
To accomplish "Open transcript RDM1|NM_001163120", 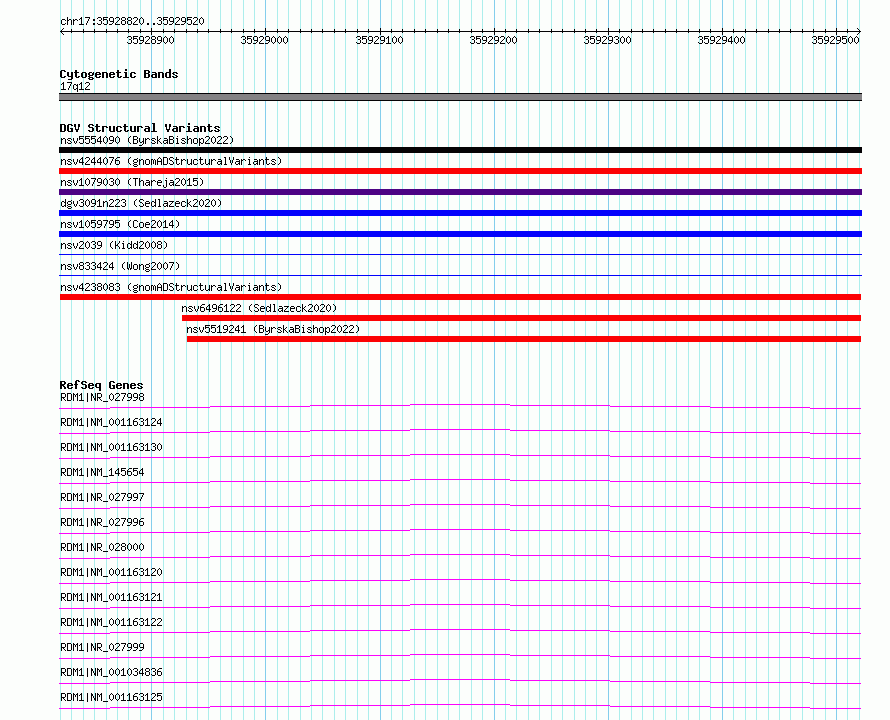I will coord(111,572).
